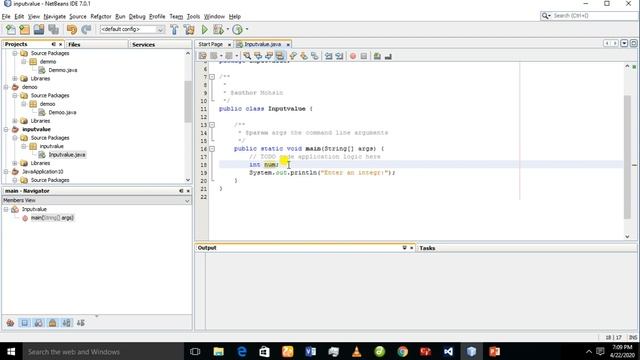Viewport: 640px width, 360px height.
Task: Click the Save All toolbar icon
Action: tap(53, 29)
